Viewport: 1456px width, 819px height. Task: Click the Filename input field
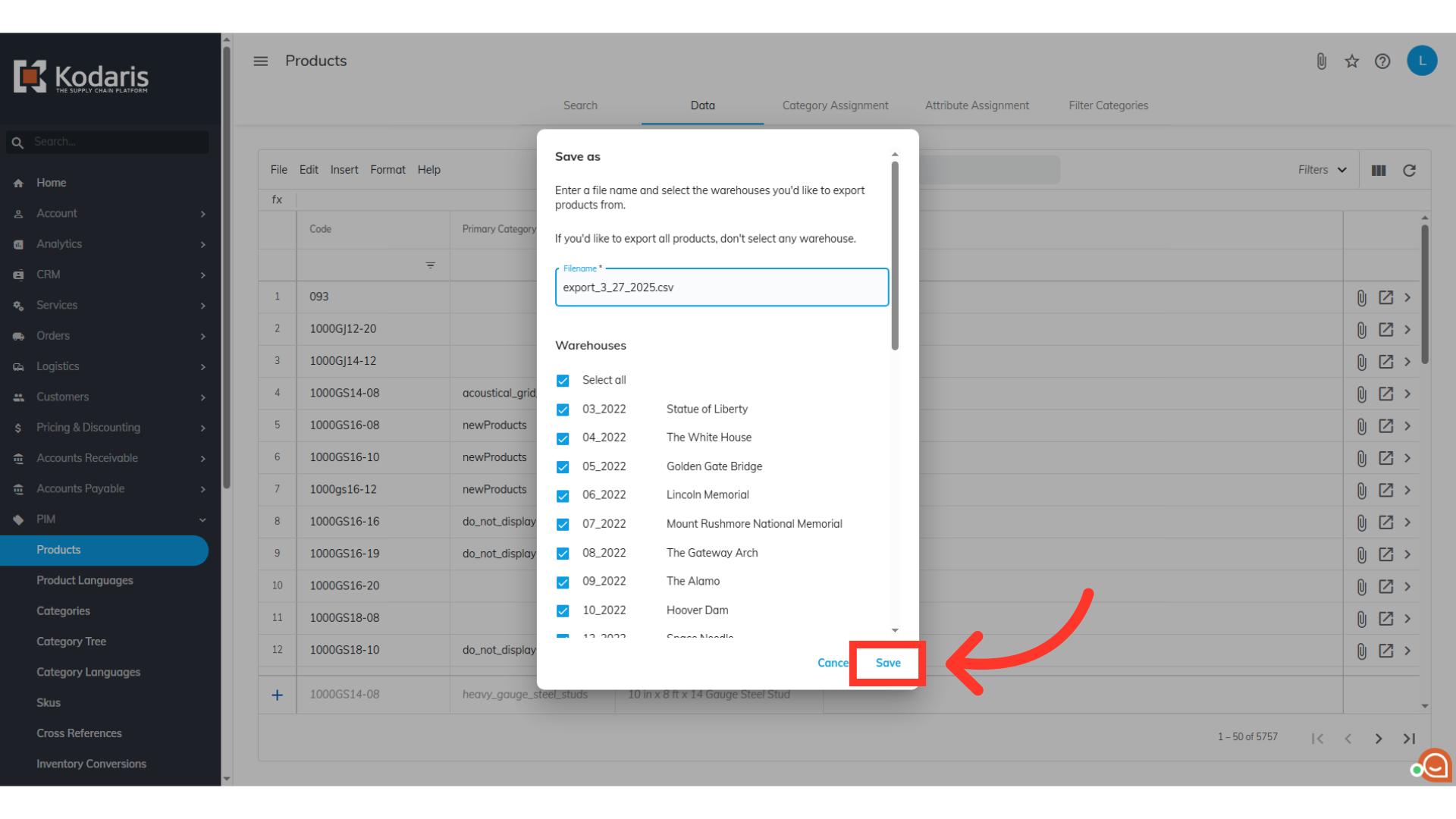pos(720,288)
